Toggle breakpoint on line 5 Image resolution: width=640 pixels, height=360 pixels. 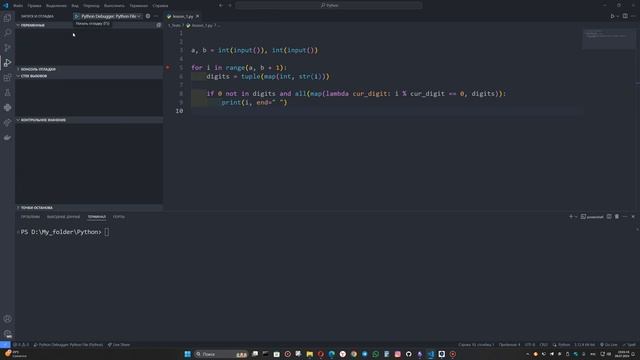pyautogui.click(x=168, y=67)
